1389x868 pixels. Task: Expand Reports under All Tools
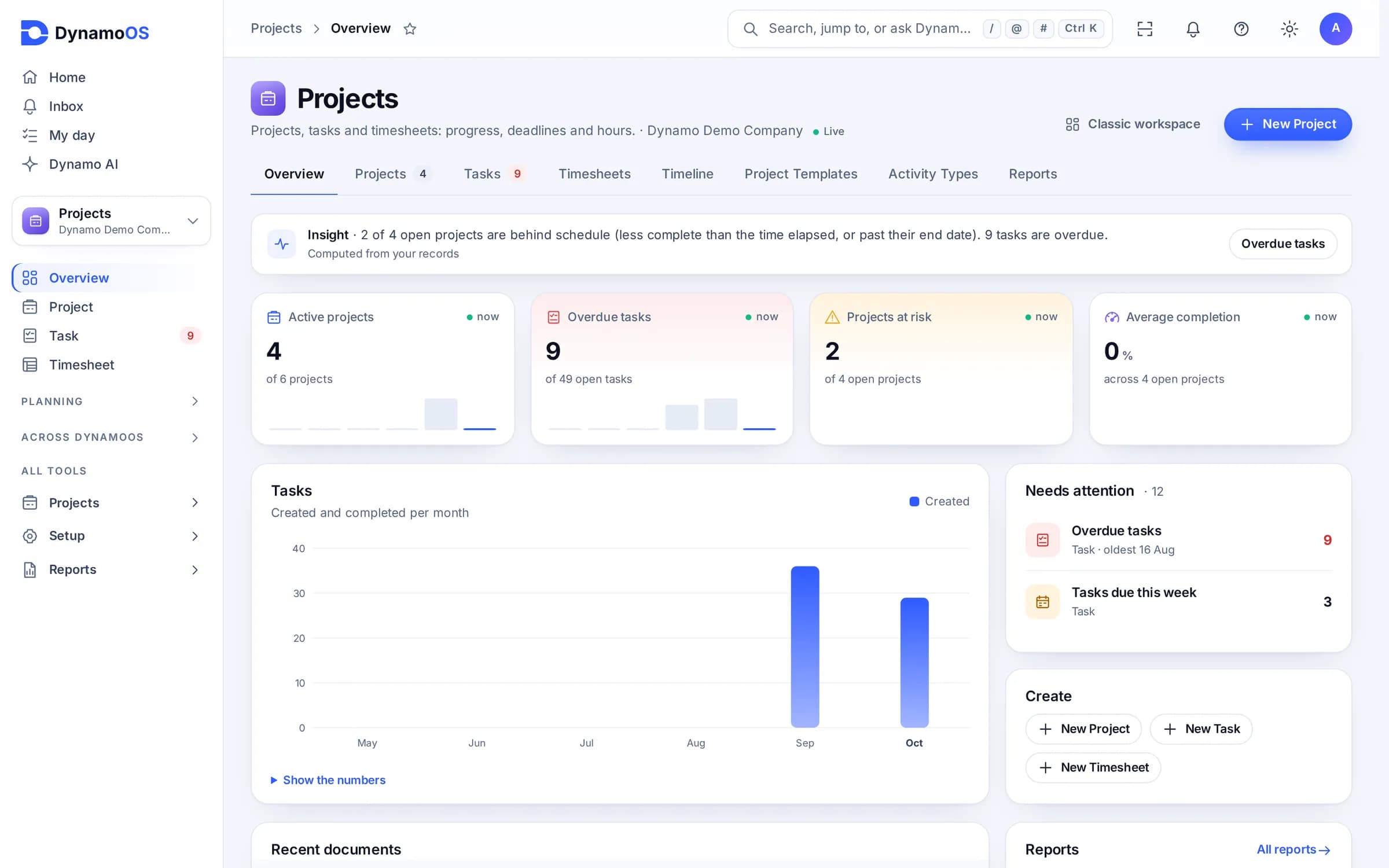click(x=111, y=569)
